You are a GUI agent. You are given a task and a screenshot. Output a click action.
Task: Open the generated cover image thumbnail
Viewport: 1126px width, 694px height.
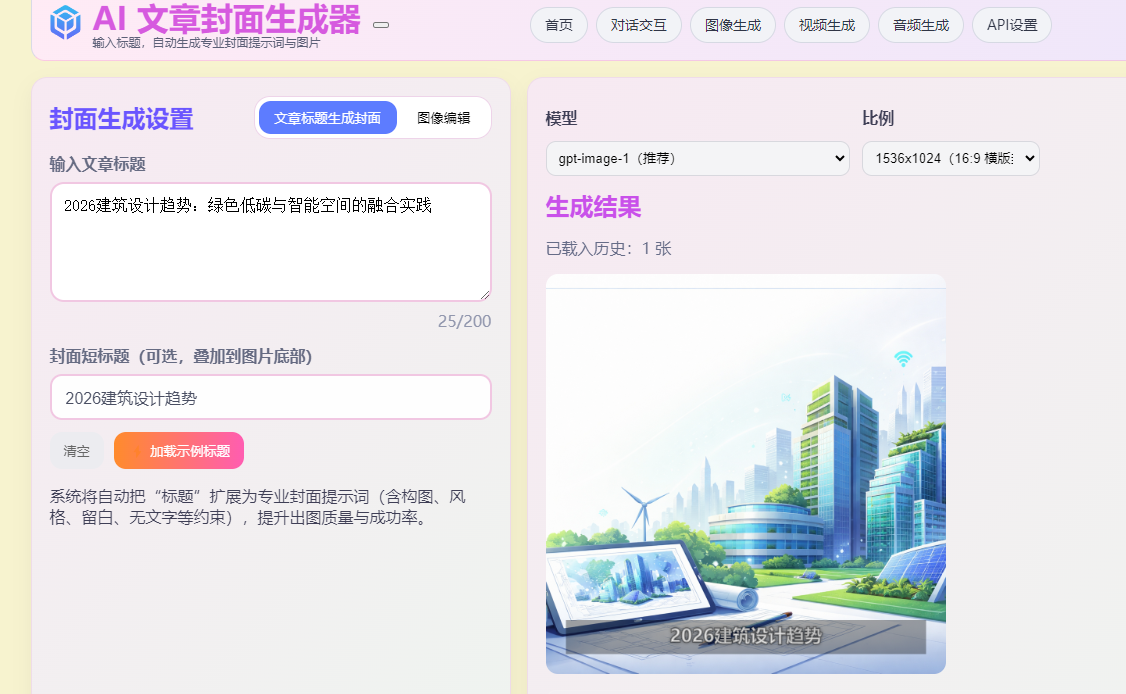745,473
